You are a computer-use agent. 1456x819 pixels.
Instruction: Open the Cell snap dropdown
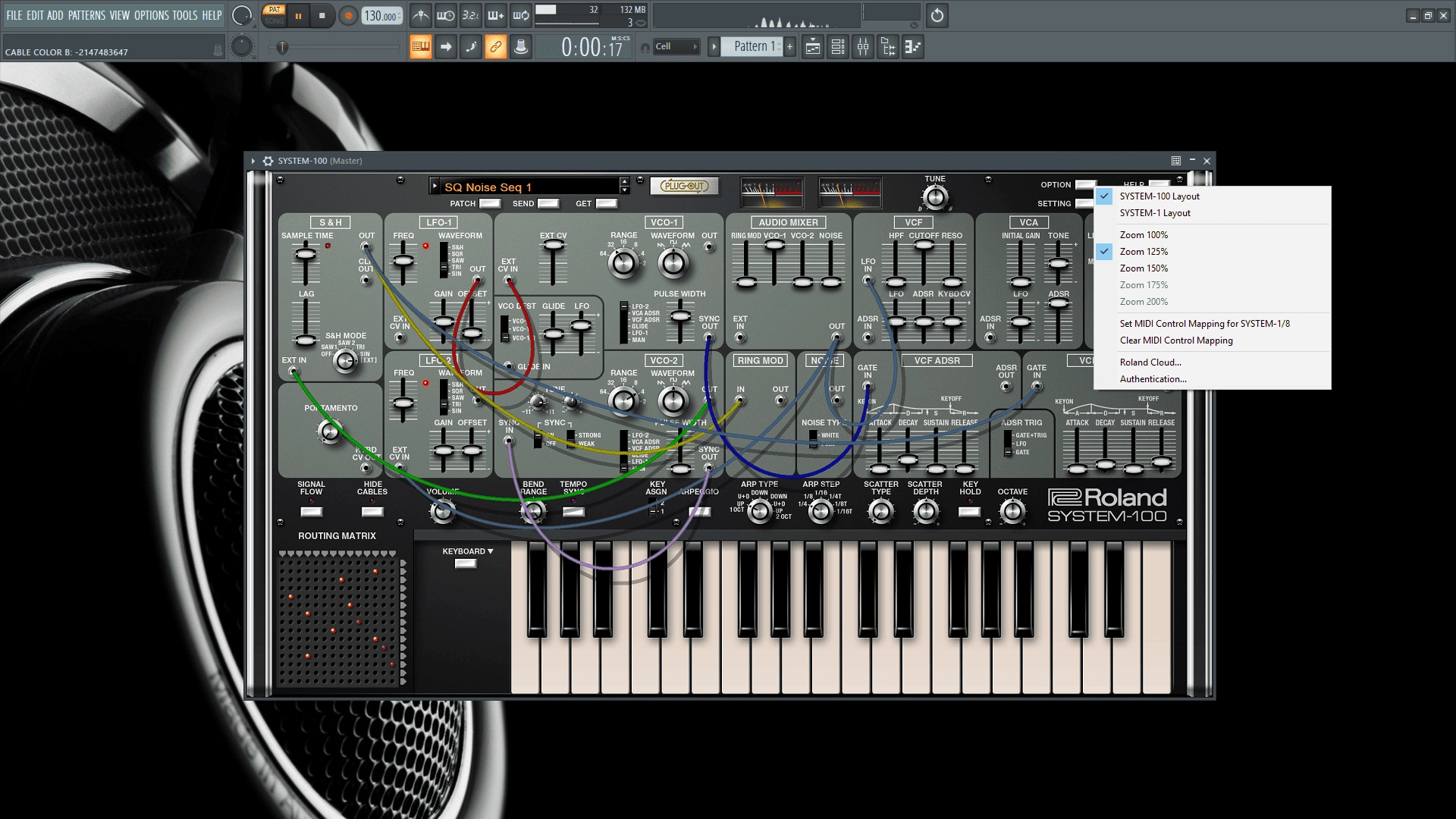676,47
